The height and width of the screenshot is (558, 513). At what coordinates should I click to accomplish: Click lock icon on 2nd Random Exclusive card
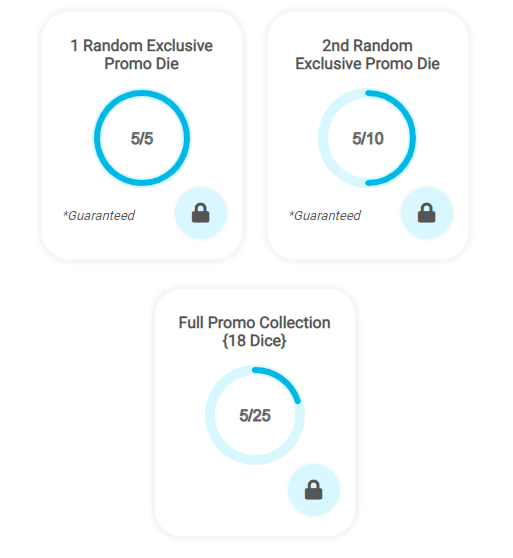pos(427,213)
